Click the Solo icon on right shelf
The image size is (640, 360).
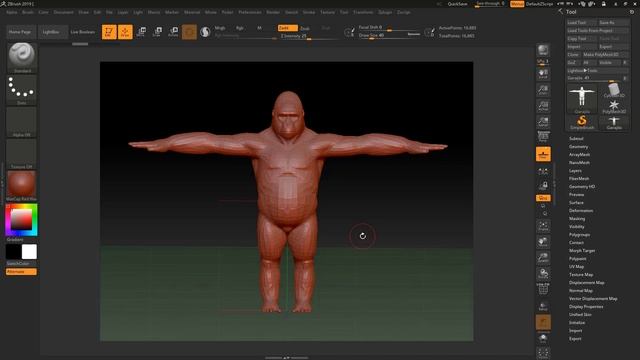tap(543, 338)
